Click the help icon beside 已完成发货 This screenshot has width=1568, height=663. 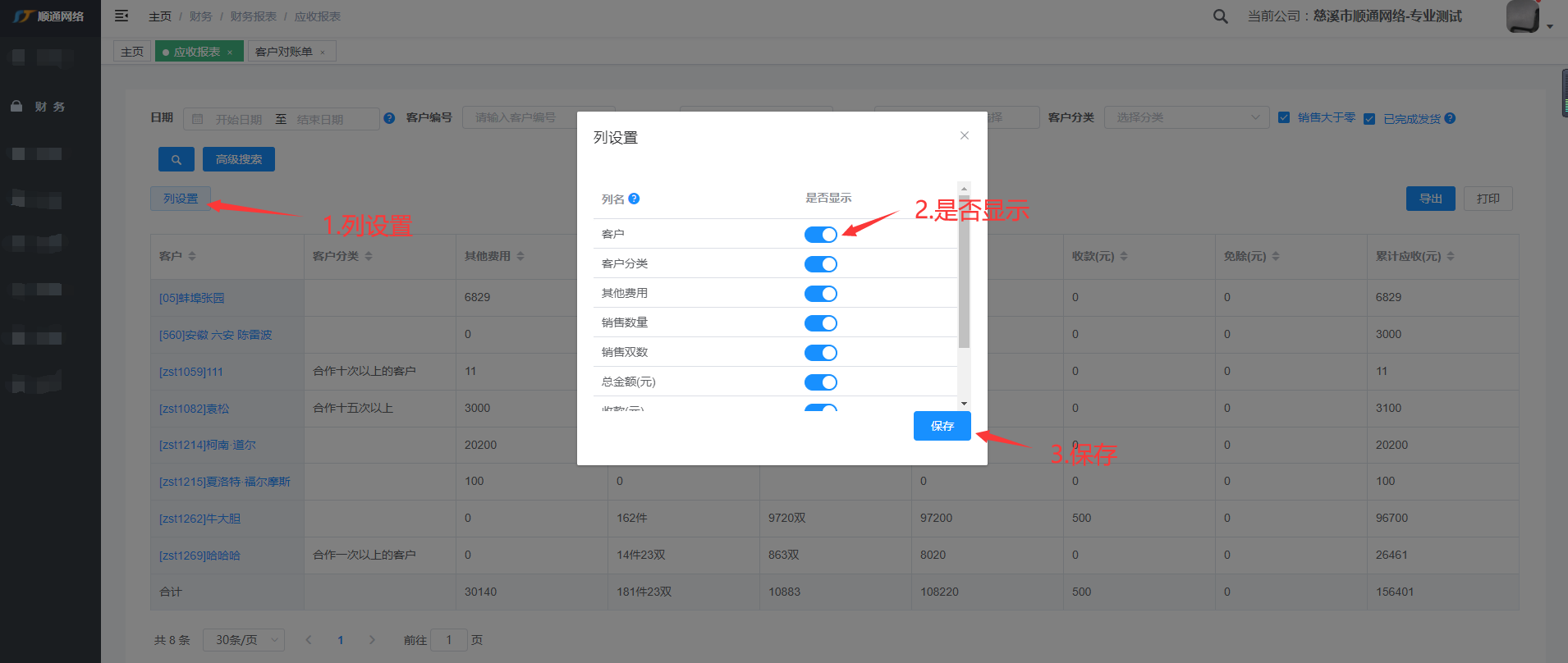pos(1450,118)
